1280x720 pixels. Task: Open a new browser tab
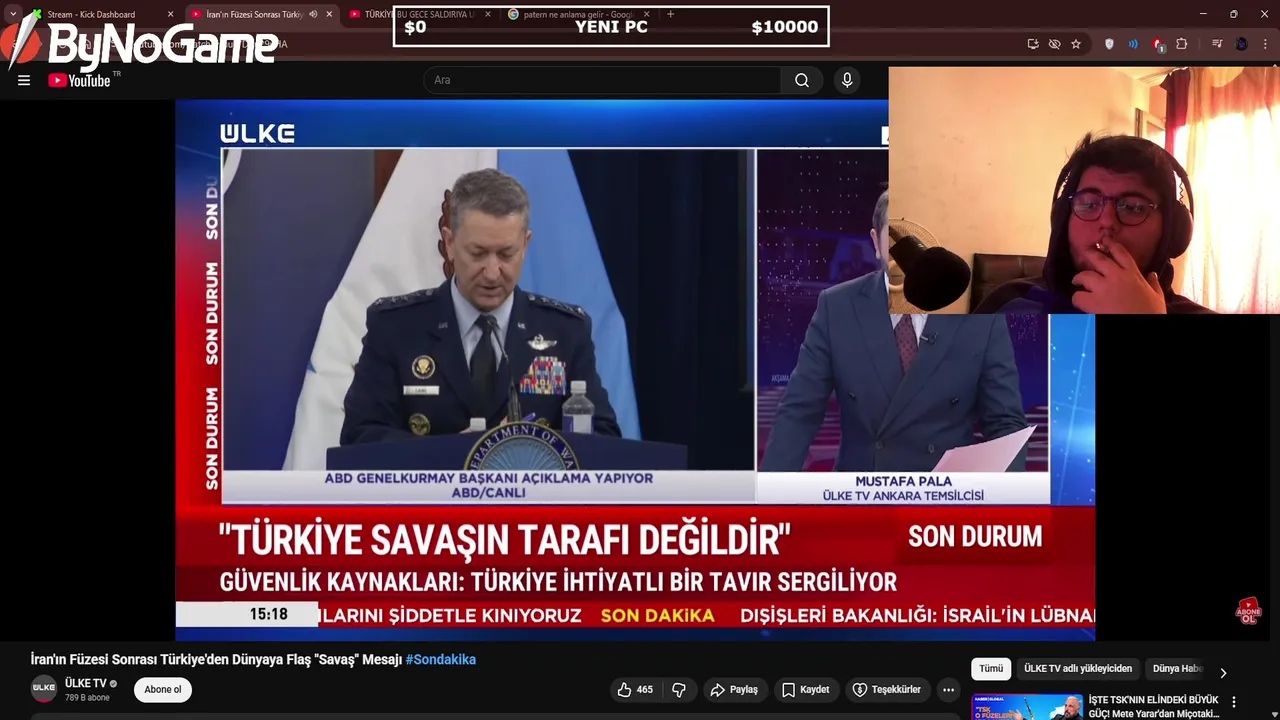point(670,14)
